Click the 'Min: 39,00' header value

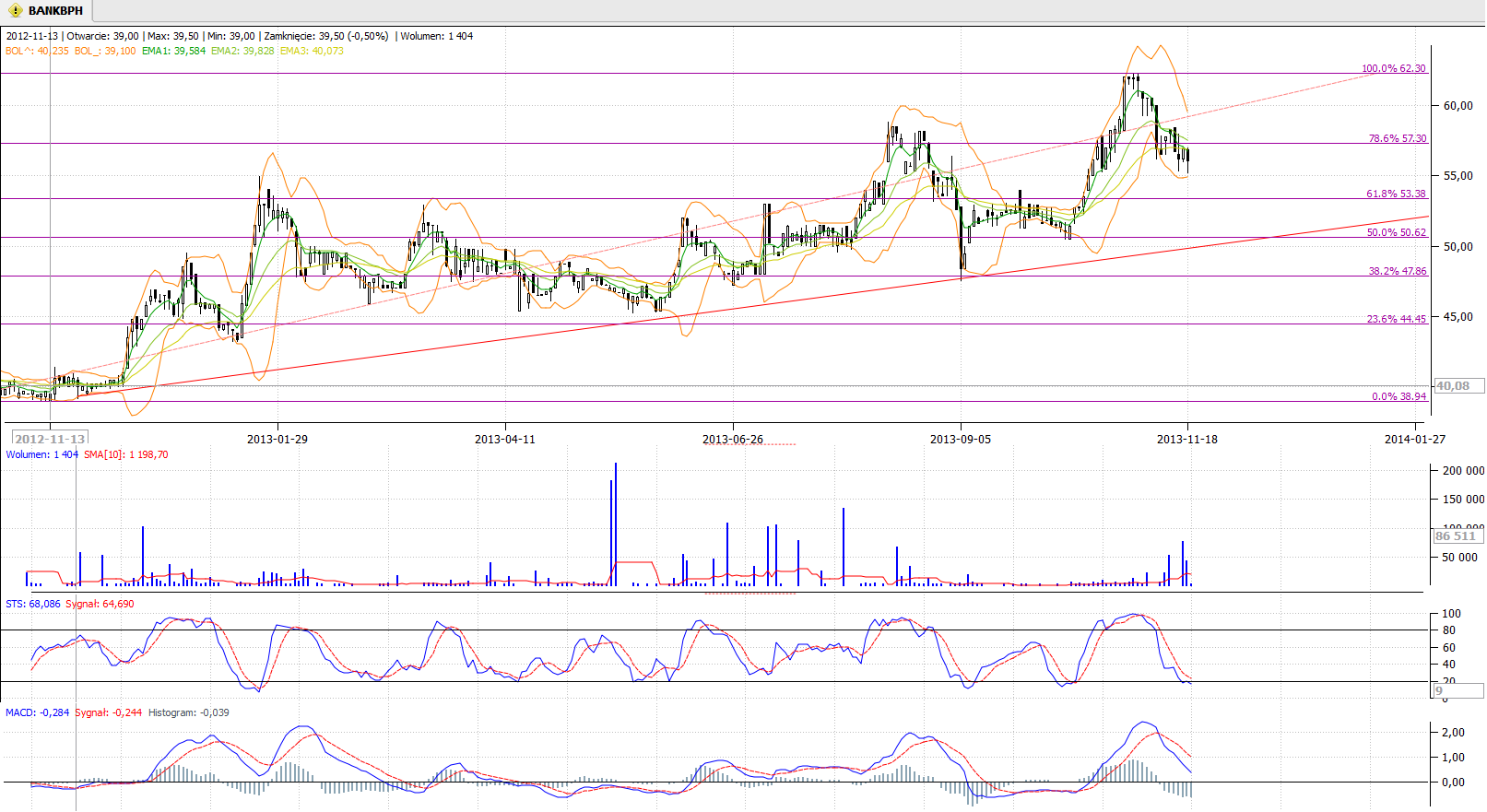231,36
